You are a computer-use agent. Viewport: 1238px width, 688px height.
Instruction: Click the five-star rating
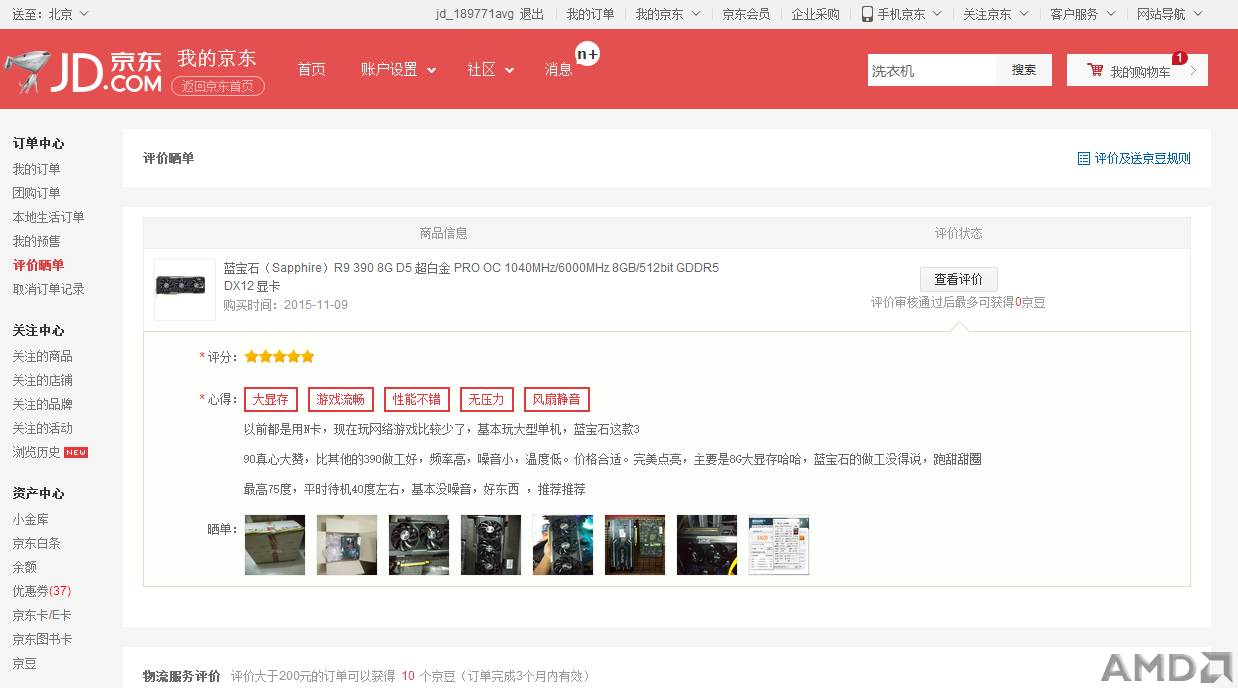point(279,356)
